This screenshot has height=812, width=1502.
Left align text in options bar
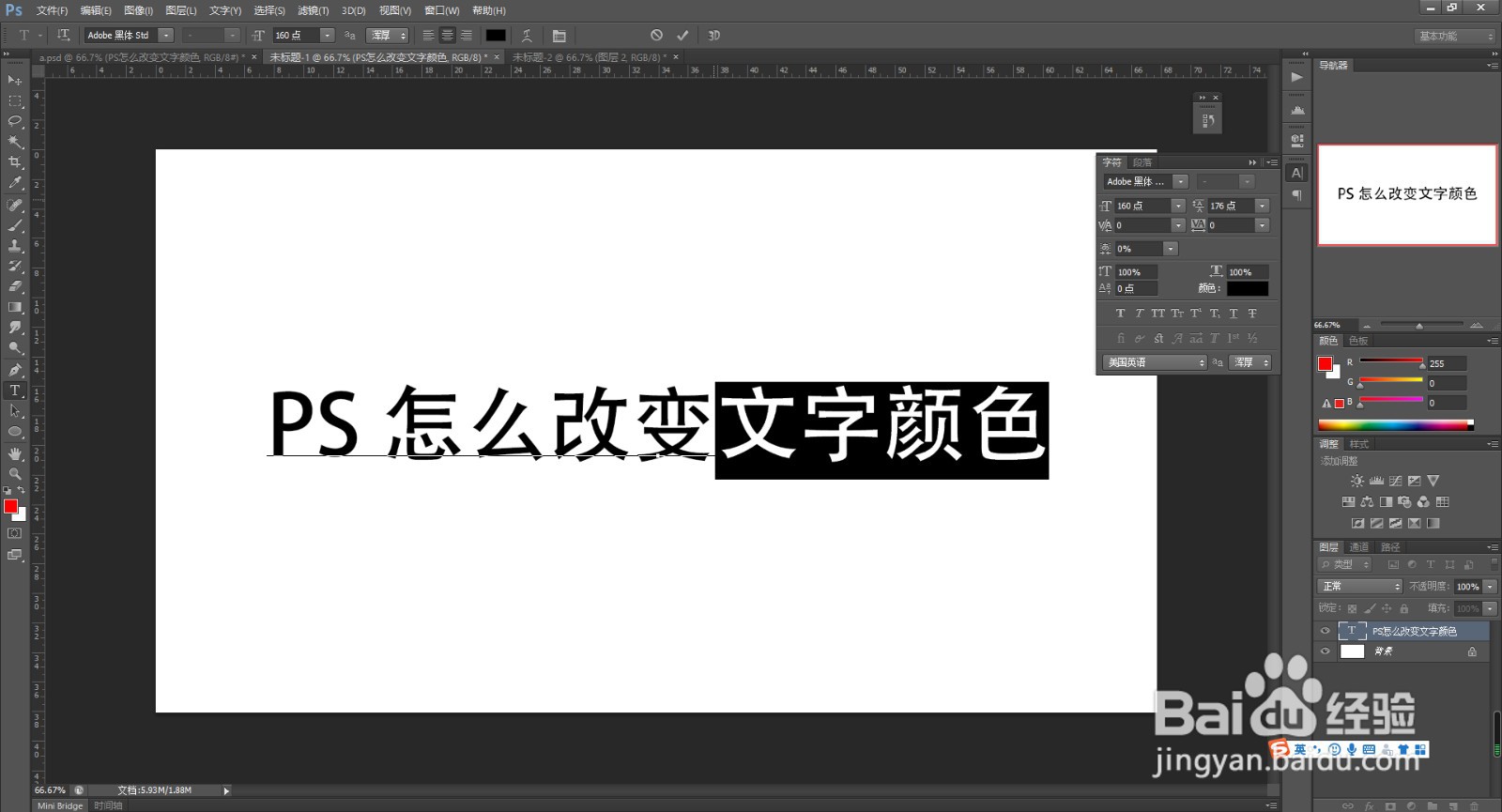[x=428, y=36]
